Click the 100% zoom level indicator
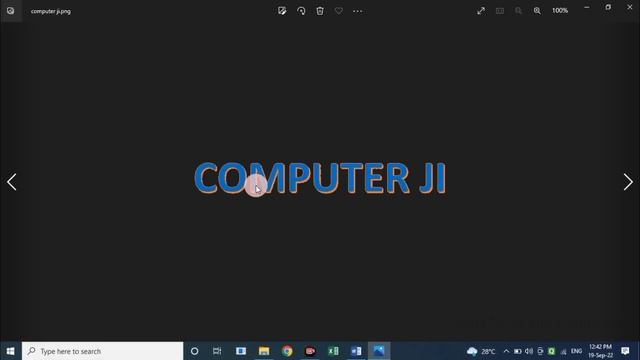 coord(560,11)
